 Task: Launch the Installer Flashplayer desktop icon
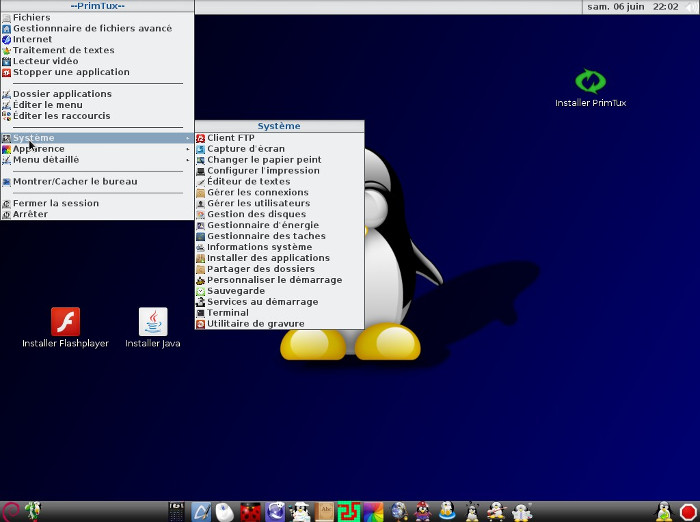pyautogui.click(x=65, y=322)
